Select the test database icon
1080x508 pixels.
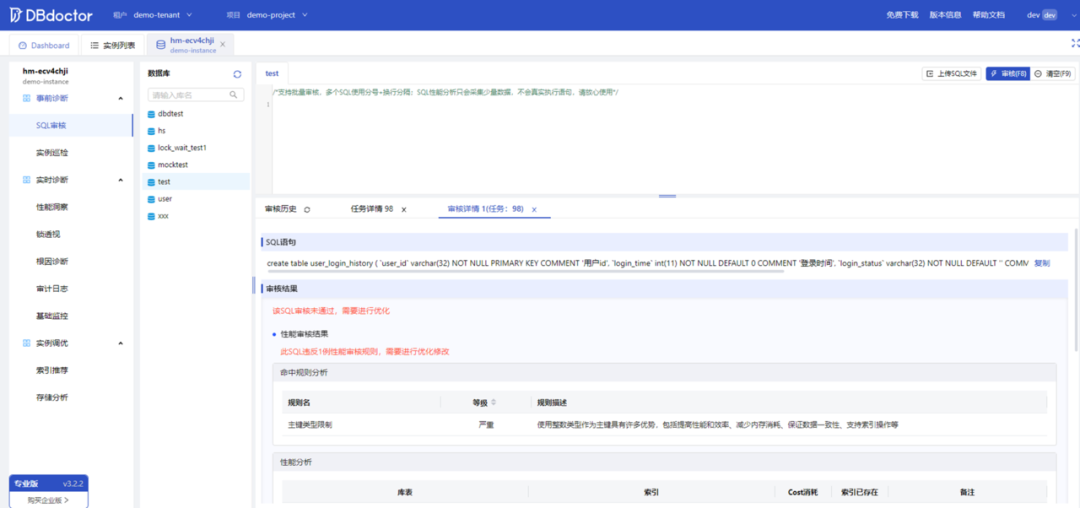[152, 182]
